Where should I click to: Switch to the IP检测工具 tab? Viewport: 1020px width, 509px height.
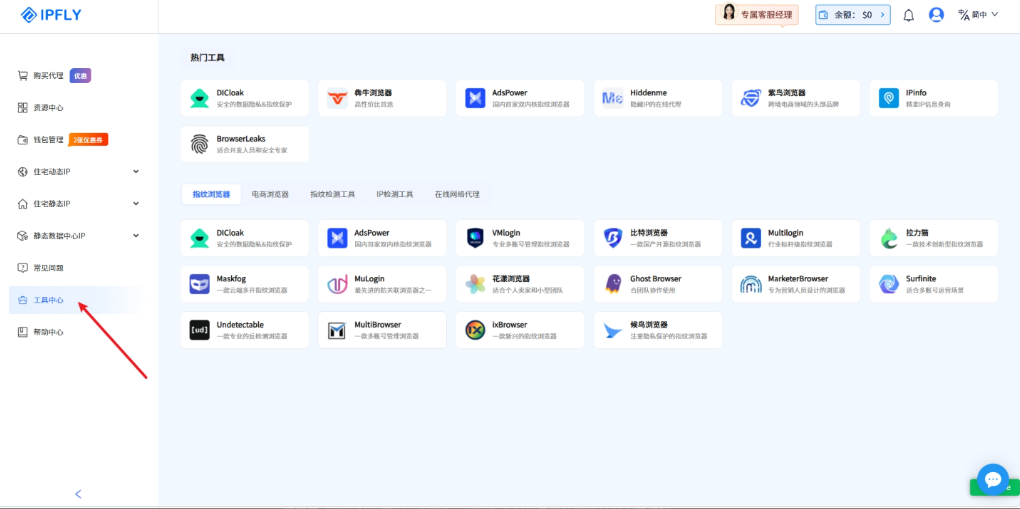coord(395,194)
